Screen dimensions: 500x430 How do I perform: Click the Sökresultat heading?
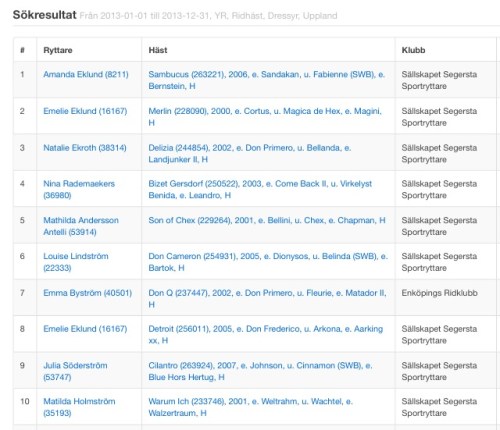45,15
